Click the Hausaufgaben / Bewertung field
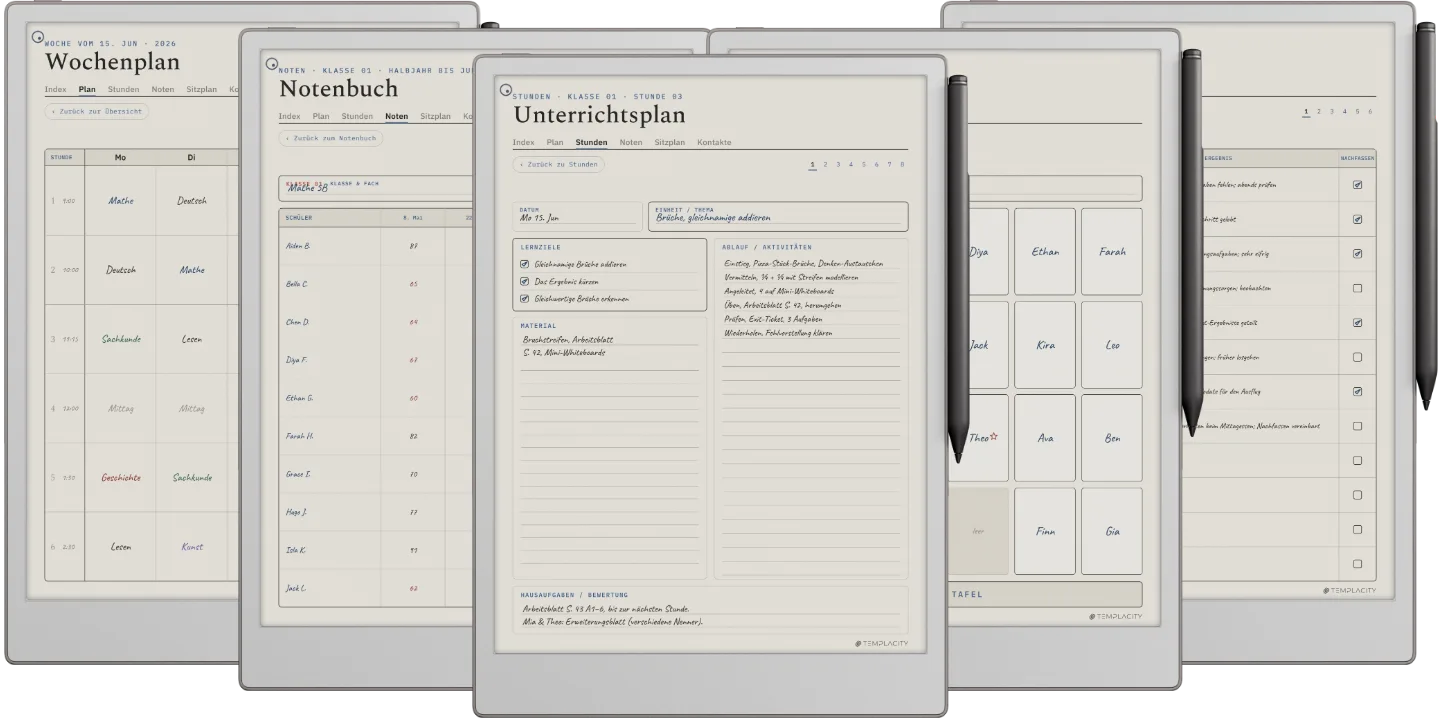The height and width of the screenshot is (718, 1440). pos(711,609)
